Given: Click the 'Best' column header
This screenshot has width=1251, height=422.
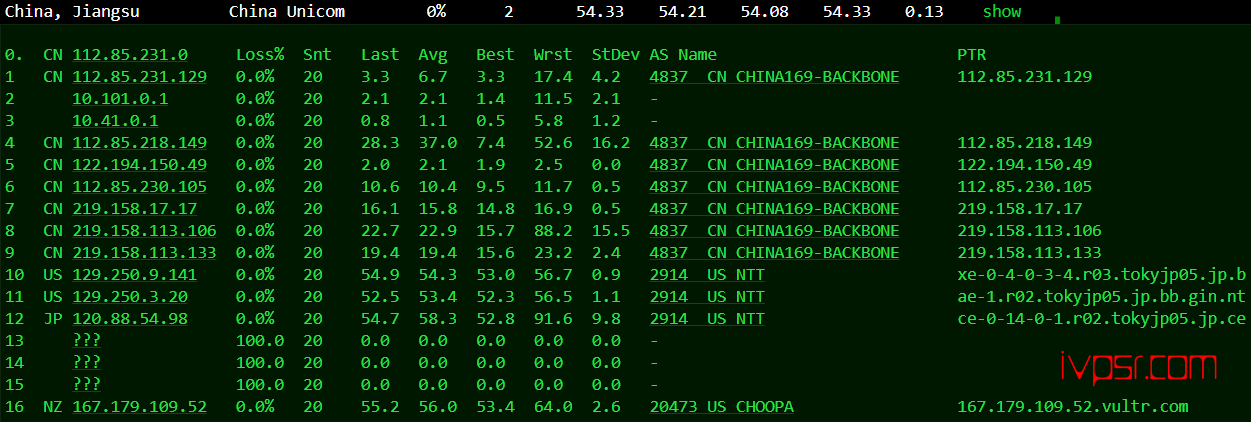Looking at the screenshot, I should (x=495, y=54).
